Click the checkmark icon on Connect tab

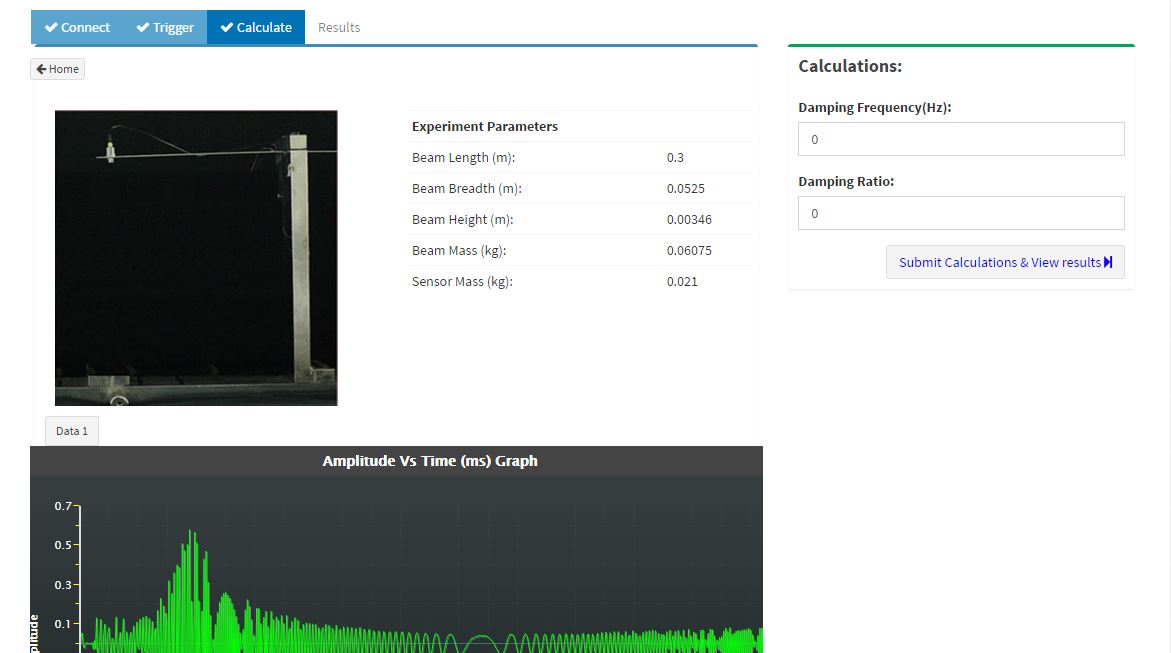coord(51,27)
